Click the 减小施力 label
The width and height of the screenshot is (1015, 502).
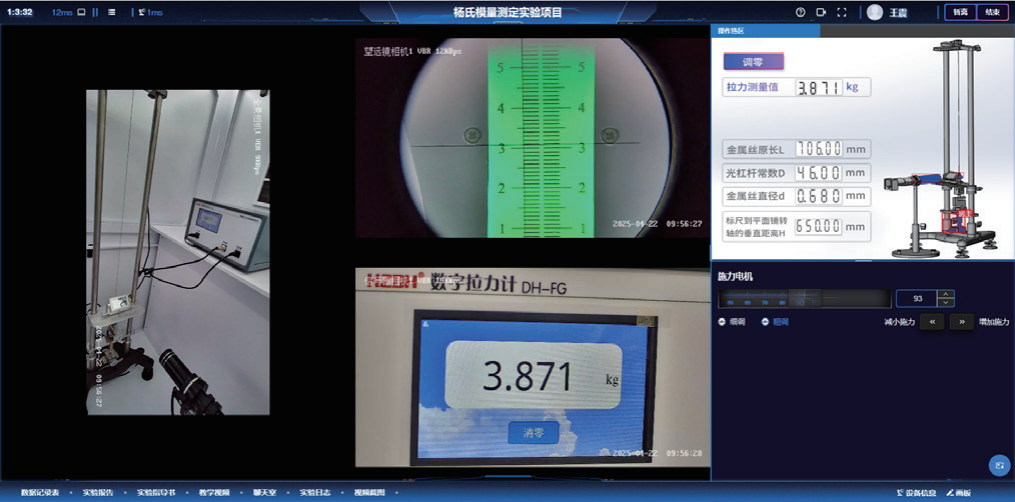[x=899, y=322]
